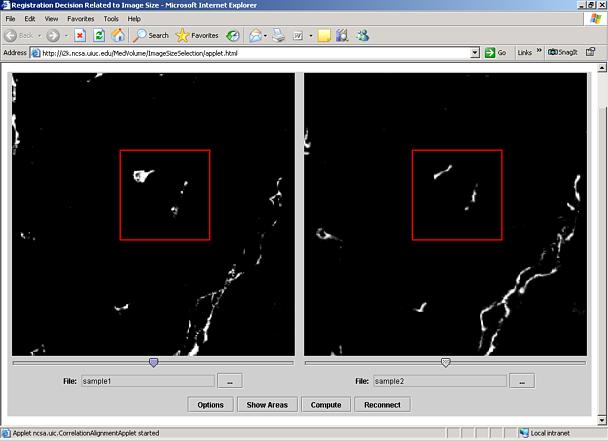Launch SnagIt from the toolbar

(566, 52)
